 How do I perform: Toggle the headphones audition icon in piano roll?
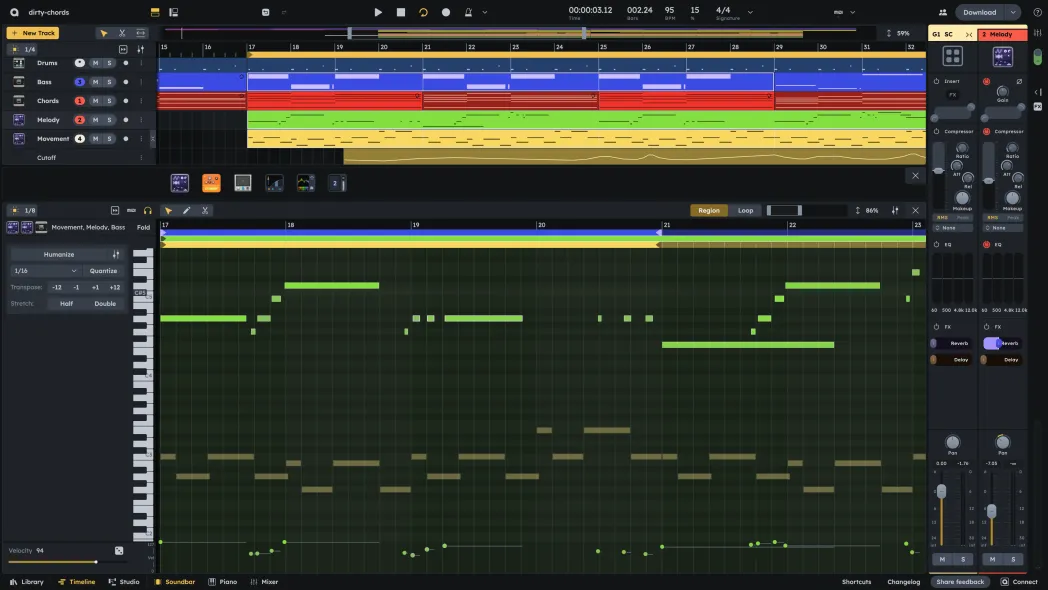click(148, 210)
